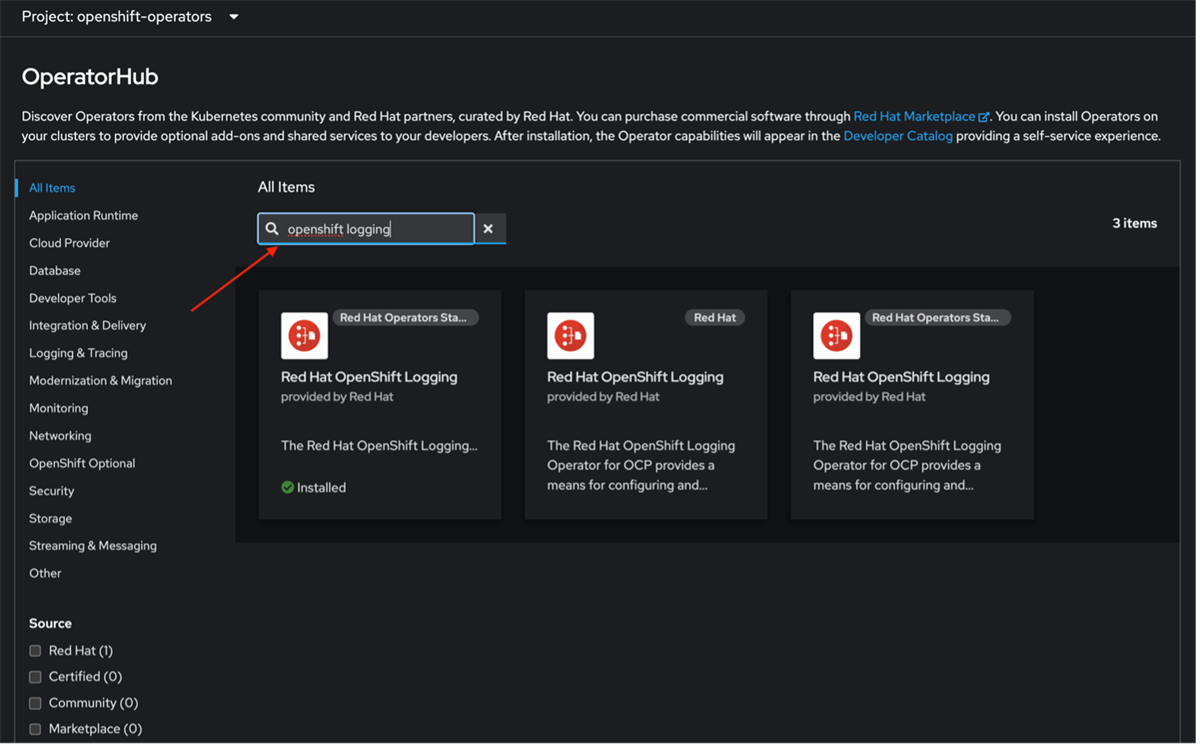Click the openshift logging search field
This screenshot has width=1200, height=746.
pyautogui.click(x=366, y=229)
